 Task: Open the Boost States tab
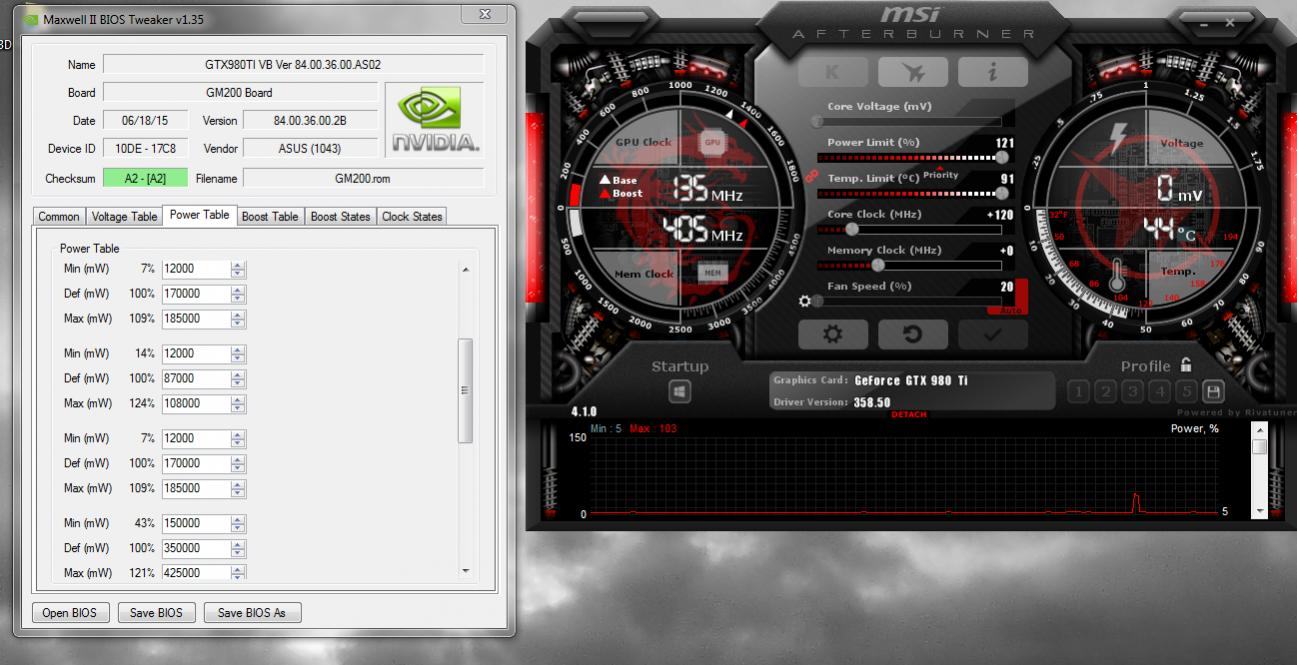point(341,216)
